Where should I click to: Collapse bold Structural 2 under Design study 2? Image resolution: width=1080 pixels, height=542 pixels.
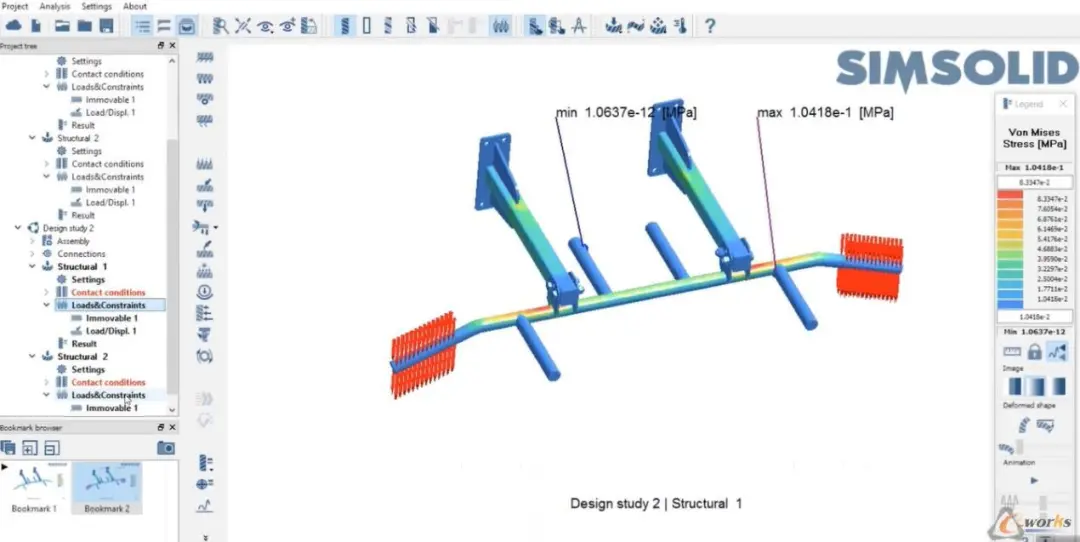click(32, 357)
